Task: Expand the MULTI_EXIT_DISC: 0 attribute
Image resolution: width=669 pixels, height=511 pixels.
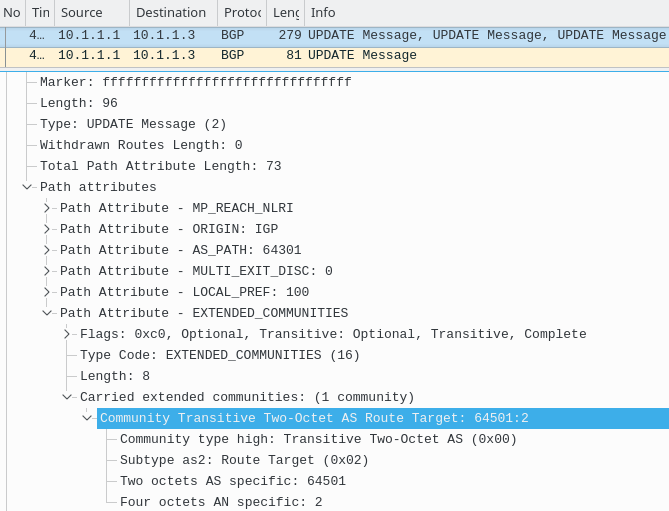Action: coord(47,271)
